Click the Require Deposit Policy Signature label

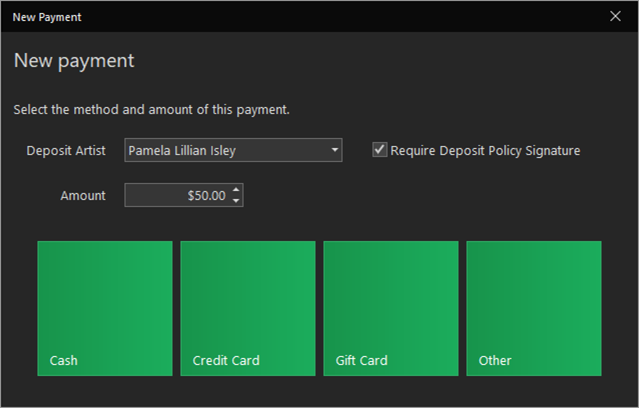click(x=485, y=151)
